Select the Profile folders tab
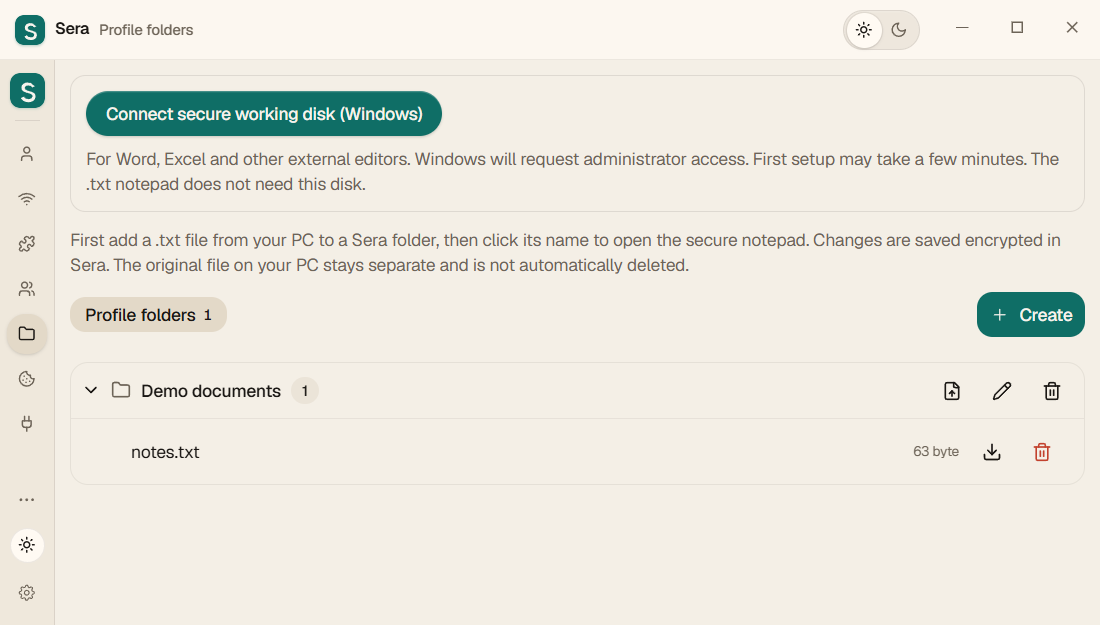Screen dimensions: 1100x625 click(x=148, y=314)
